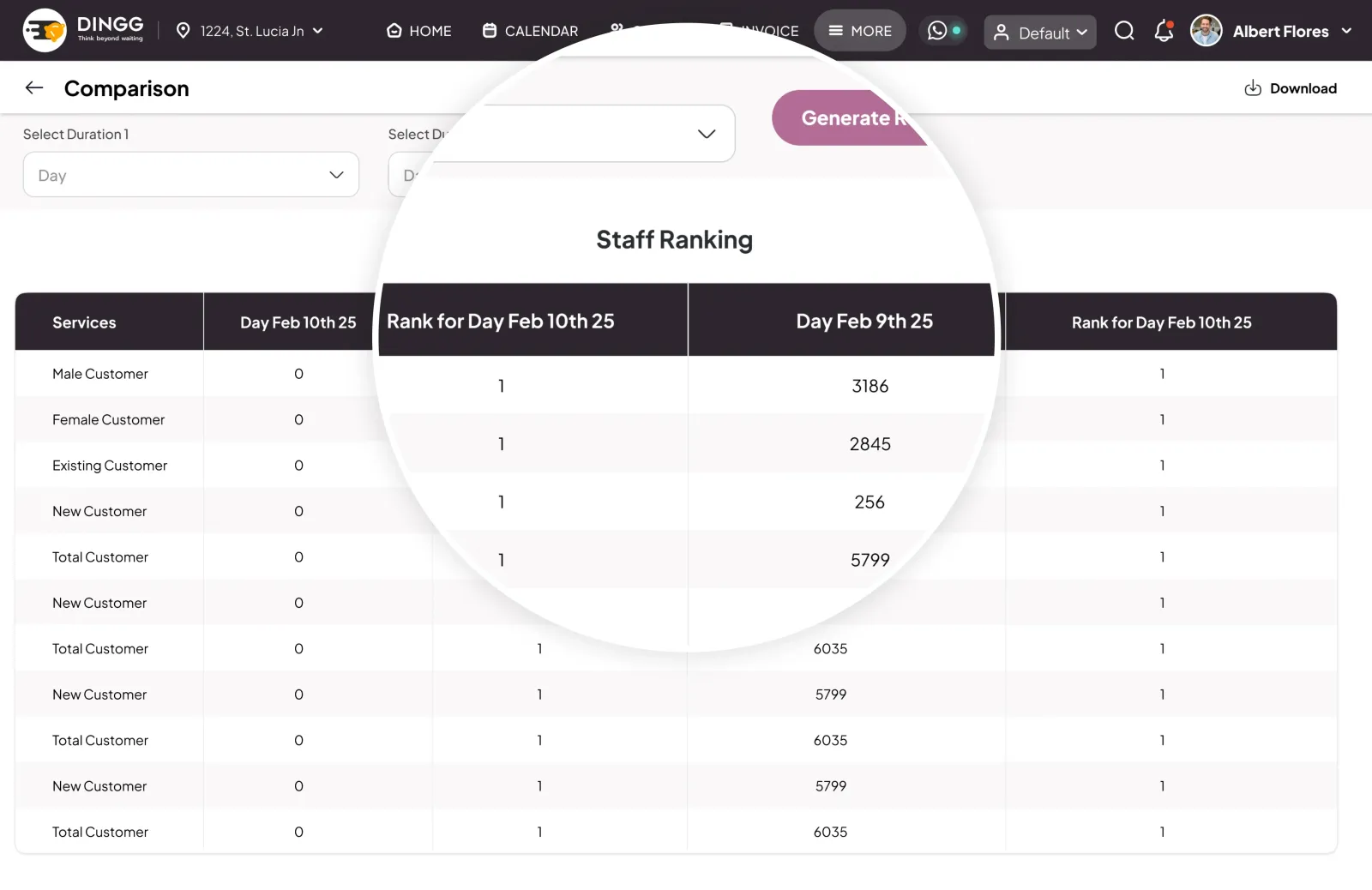Viewport: 1372px width, 890px height.
Task: Click the 3186 value cell
Action: pos(870,386)
